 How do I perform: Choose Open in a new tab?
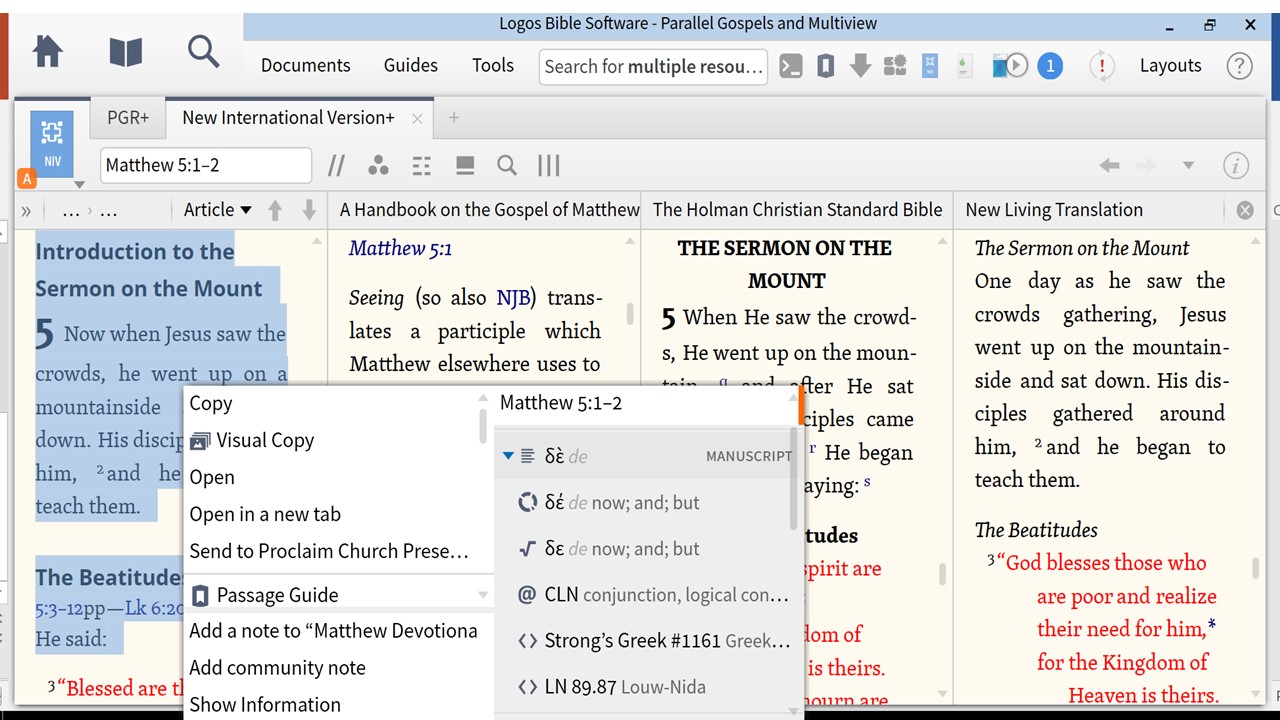coord(265,514)
